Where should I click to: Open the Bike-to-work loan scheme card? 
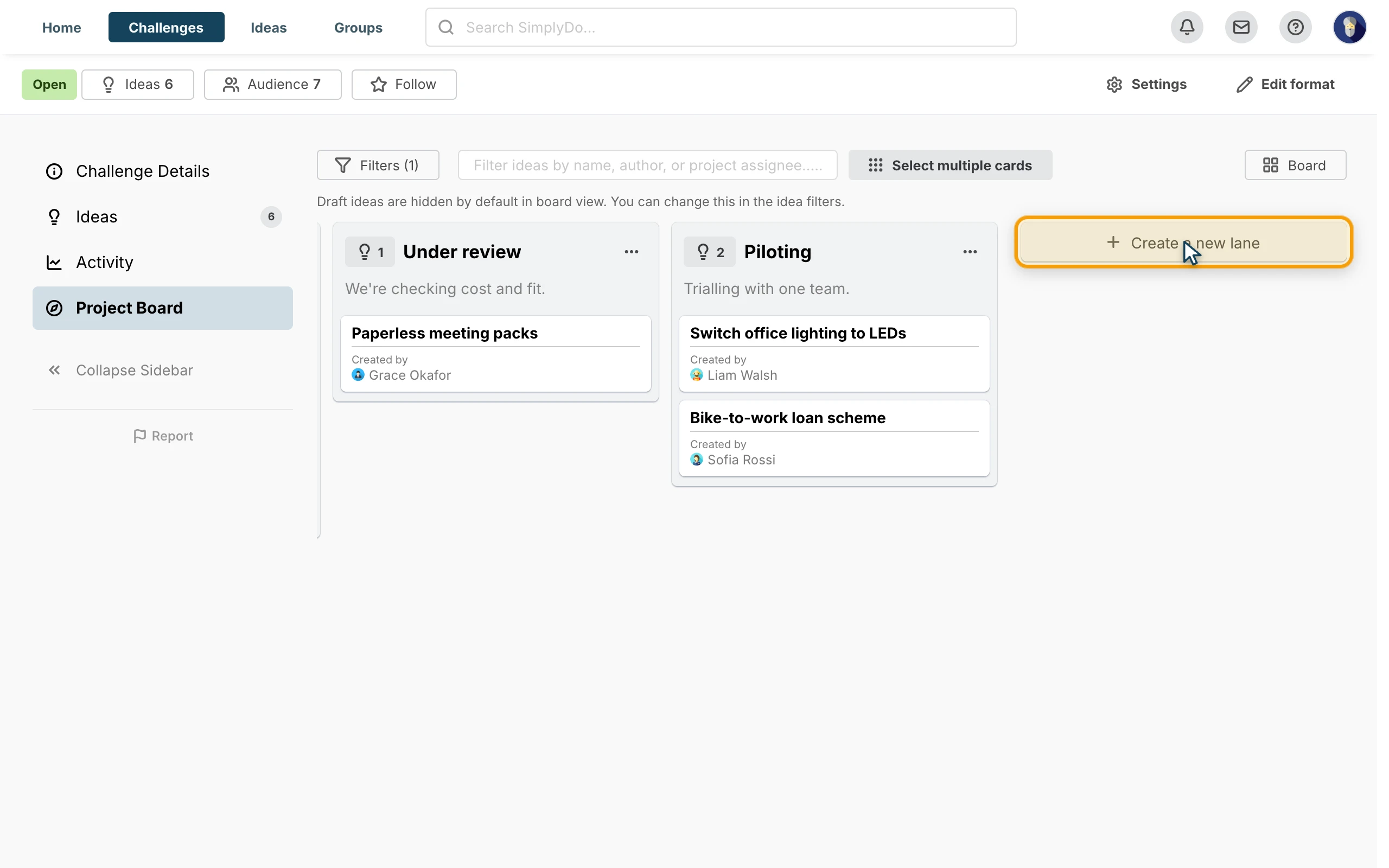point(834,438)
